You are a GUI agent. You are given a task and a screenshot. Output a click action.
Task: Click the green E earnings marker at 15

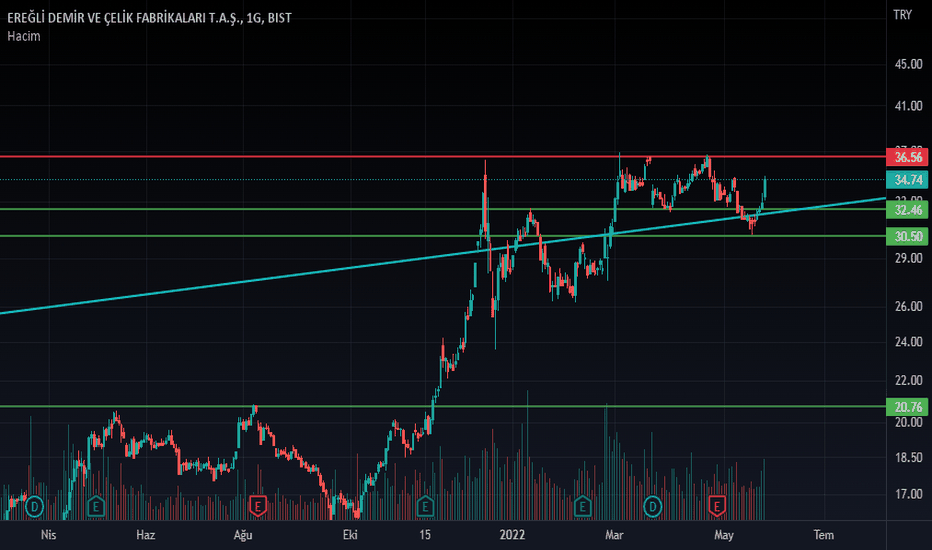click(x=425, y=507)
